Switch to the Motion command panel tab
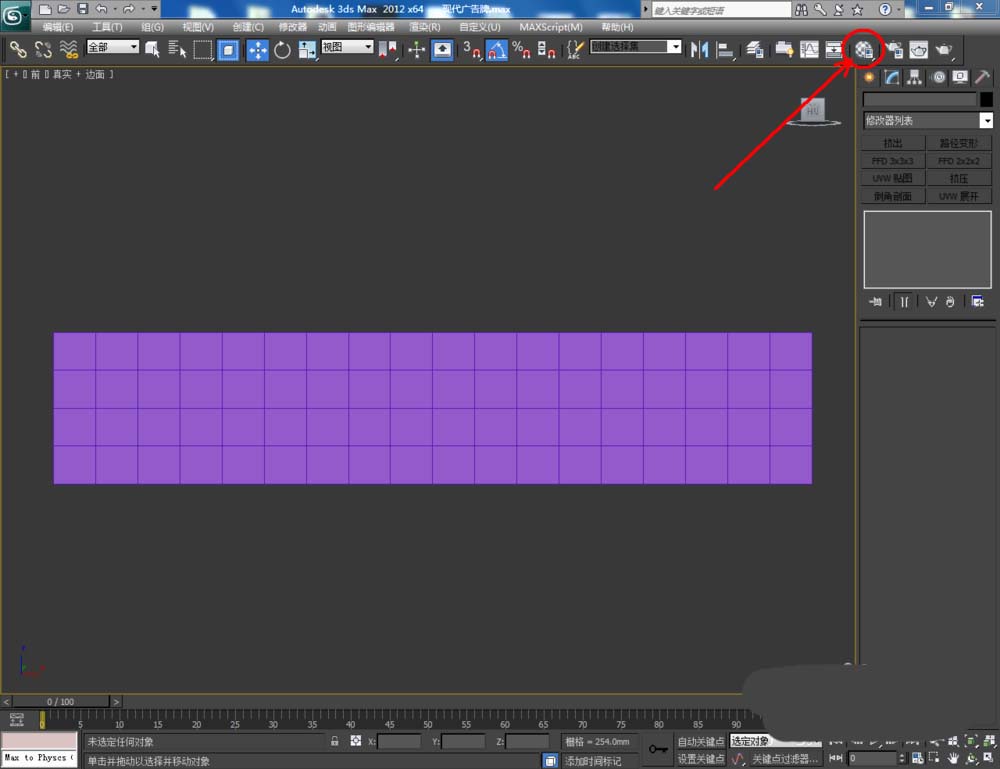The height and width of the screenshot is (769, 1000). pyautogui.click(x=938, y=78)
